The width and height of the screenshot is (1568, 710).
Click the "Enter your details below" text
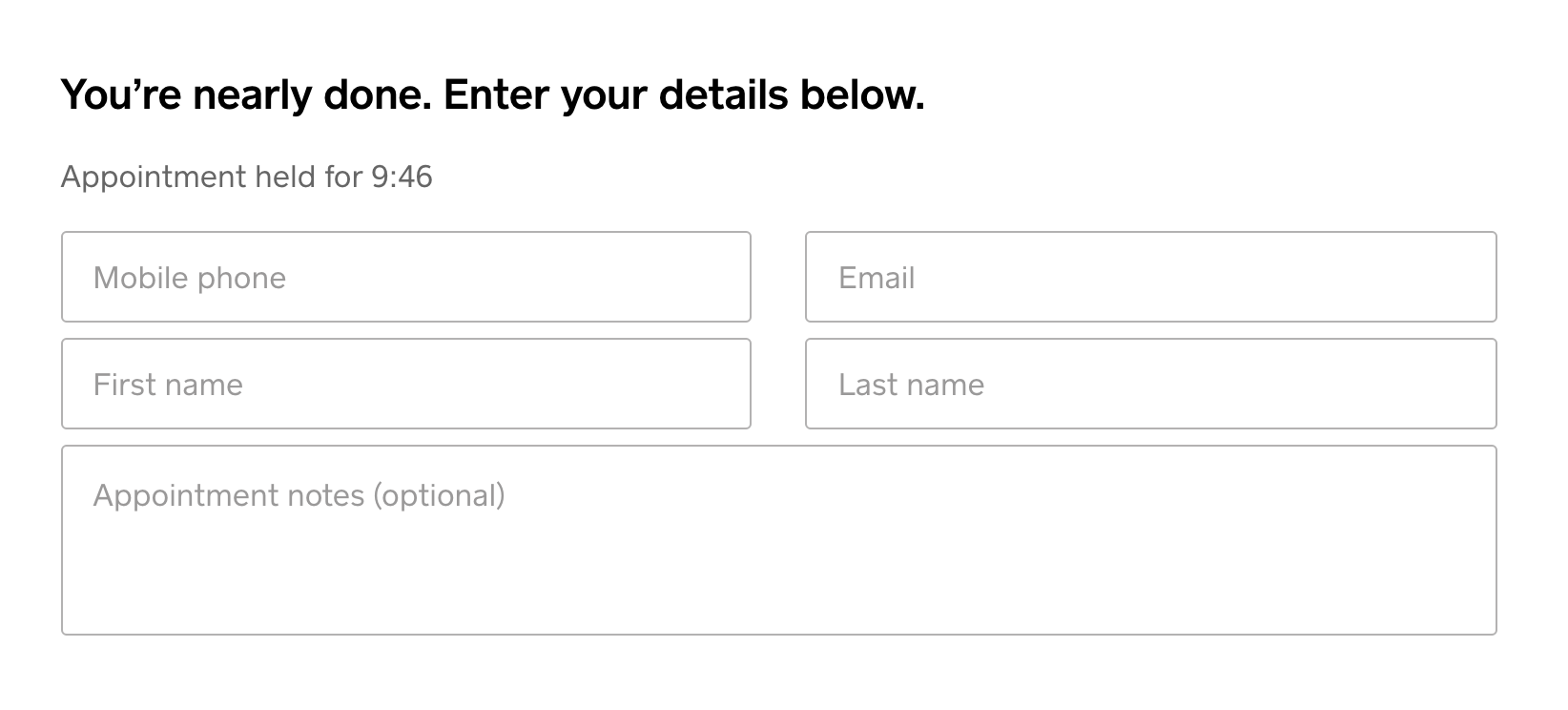[684, 95]
